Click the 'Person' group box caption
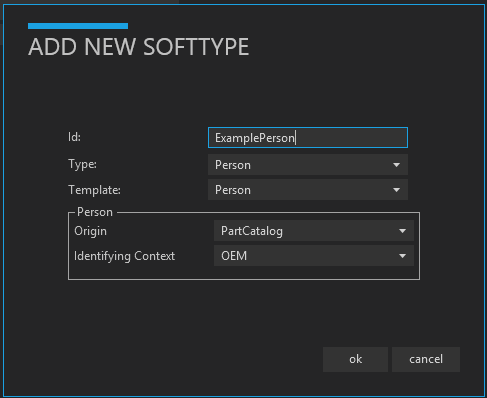487x398 pixels. [x=95, y=212]
